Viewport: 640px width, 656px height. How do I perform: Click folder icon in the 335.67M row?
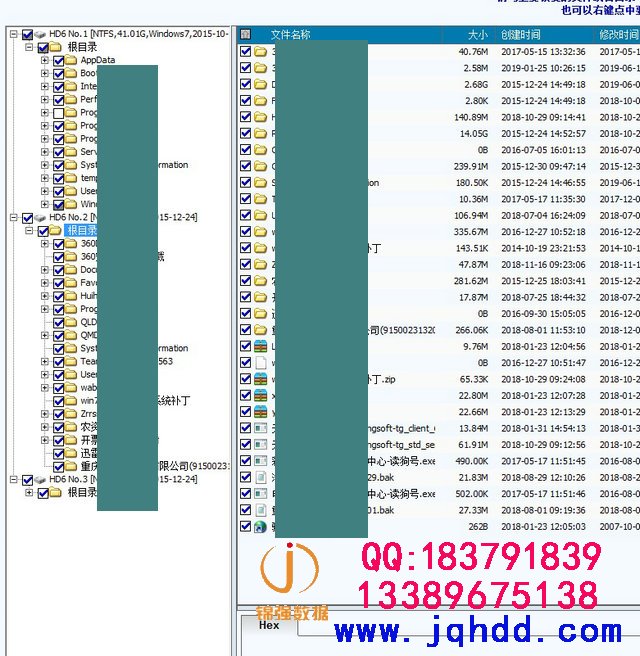[x=261, y=232]
